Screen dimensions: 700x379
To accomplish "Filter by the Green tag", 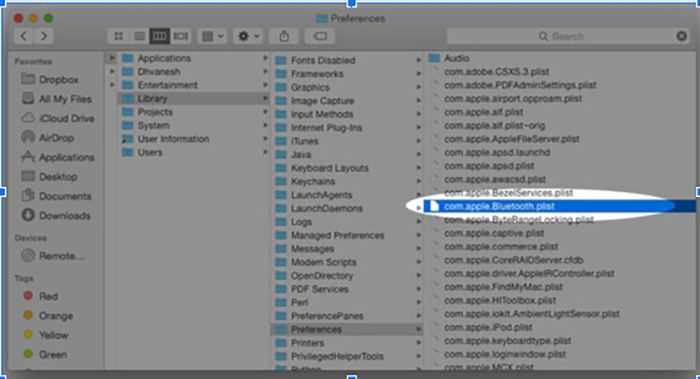I will point(45,354).
